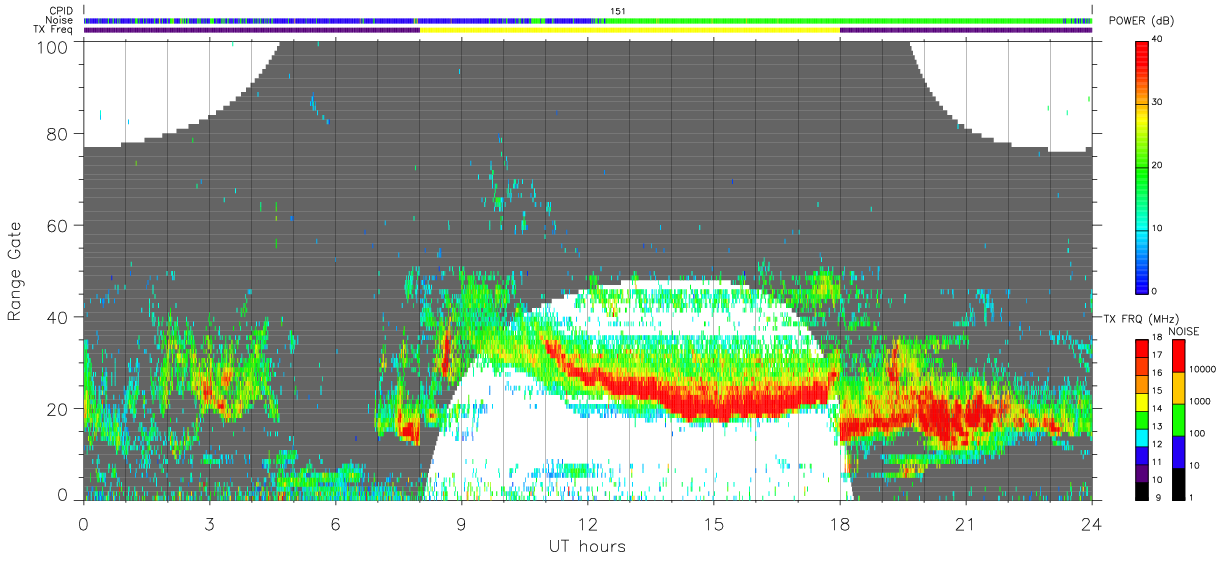Click the x-axis tick label 9
The width and height of the screenshot is (1228, 567).
461,523
